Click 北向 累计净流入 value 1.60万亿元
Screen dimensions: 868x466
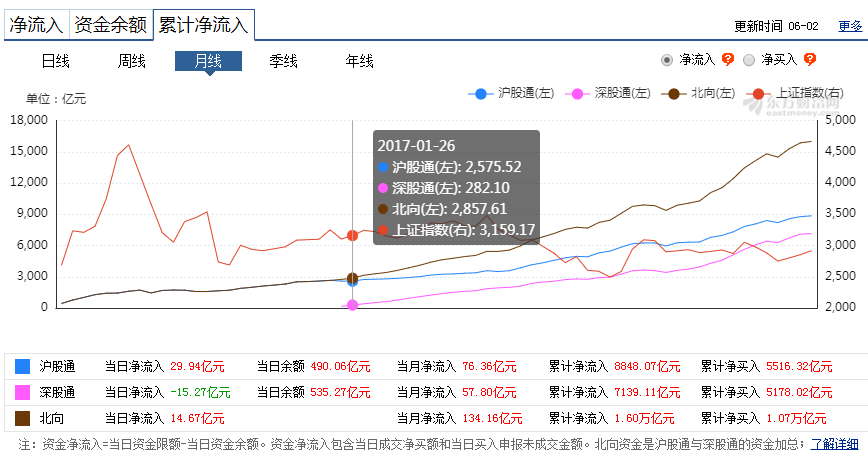point(644,418)
